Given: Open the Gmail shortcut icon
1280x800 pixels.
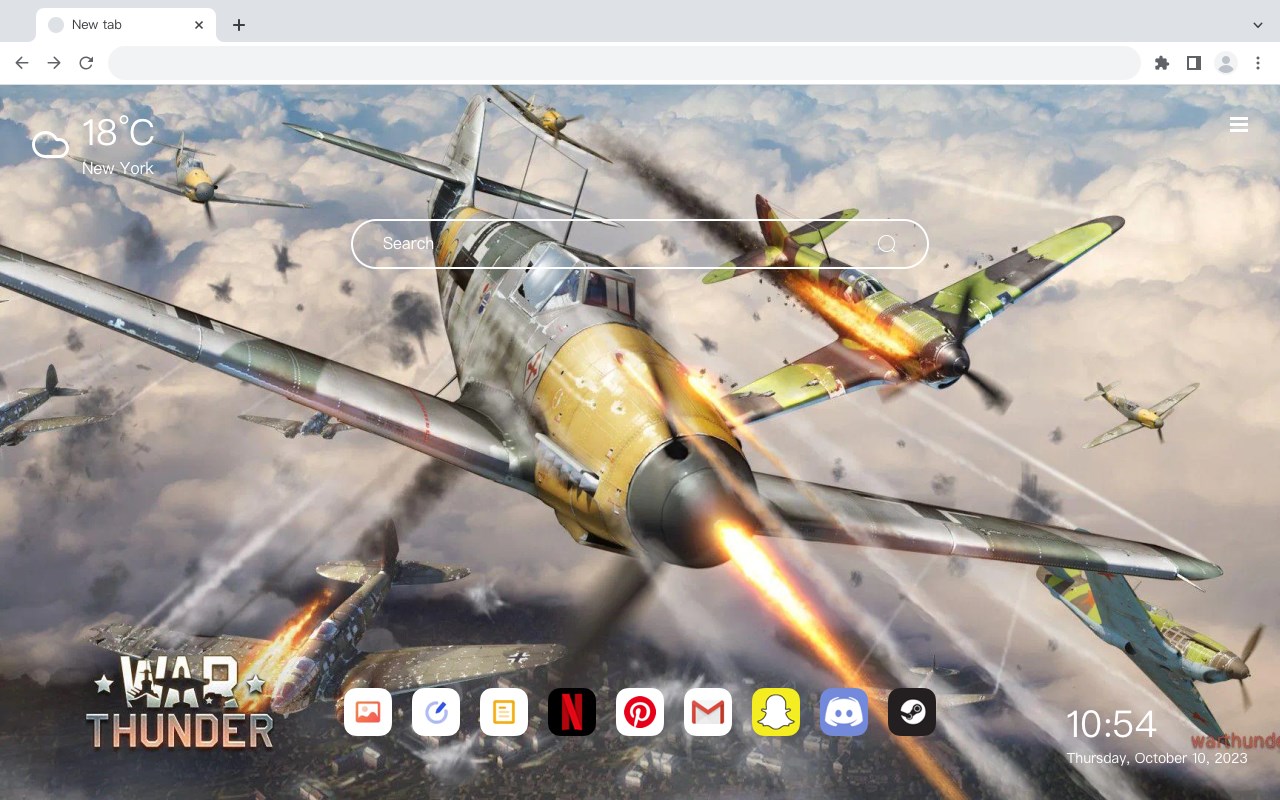Looking at the screenshot, I should click(708, 712).
